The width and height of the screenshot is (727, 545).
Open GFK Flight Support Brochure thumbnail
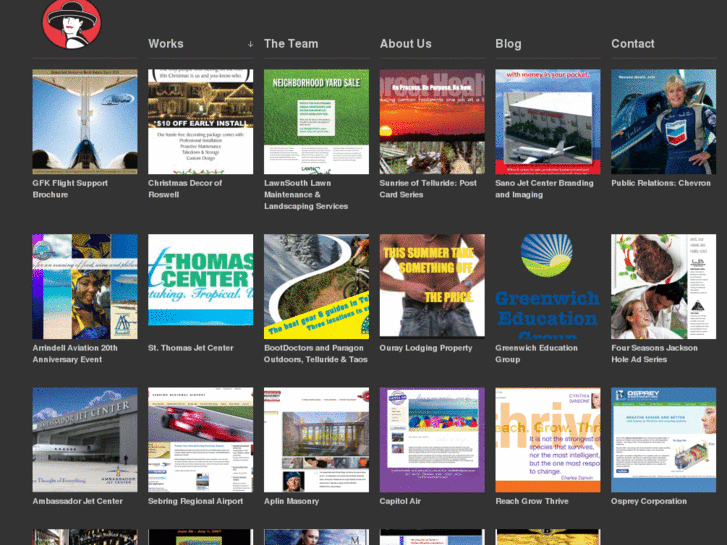tap(85, 121)
